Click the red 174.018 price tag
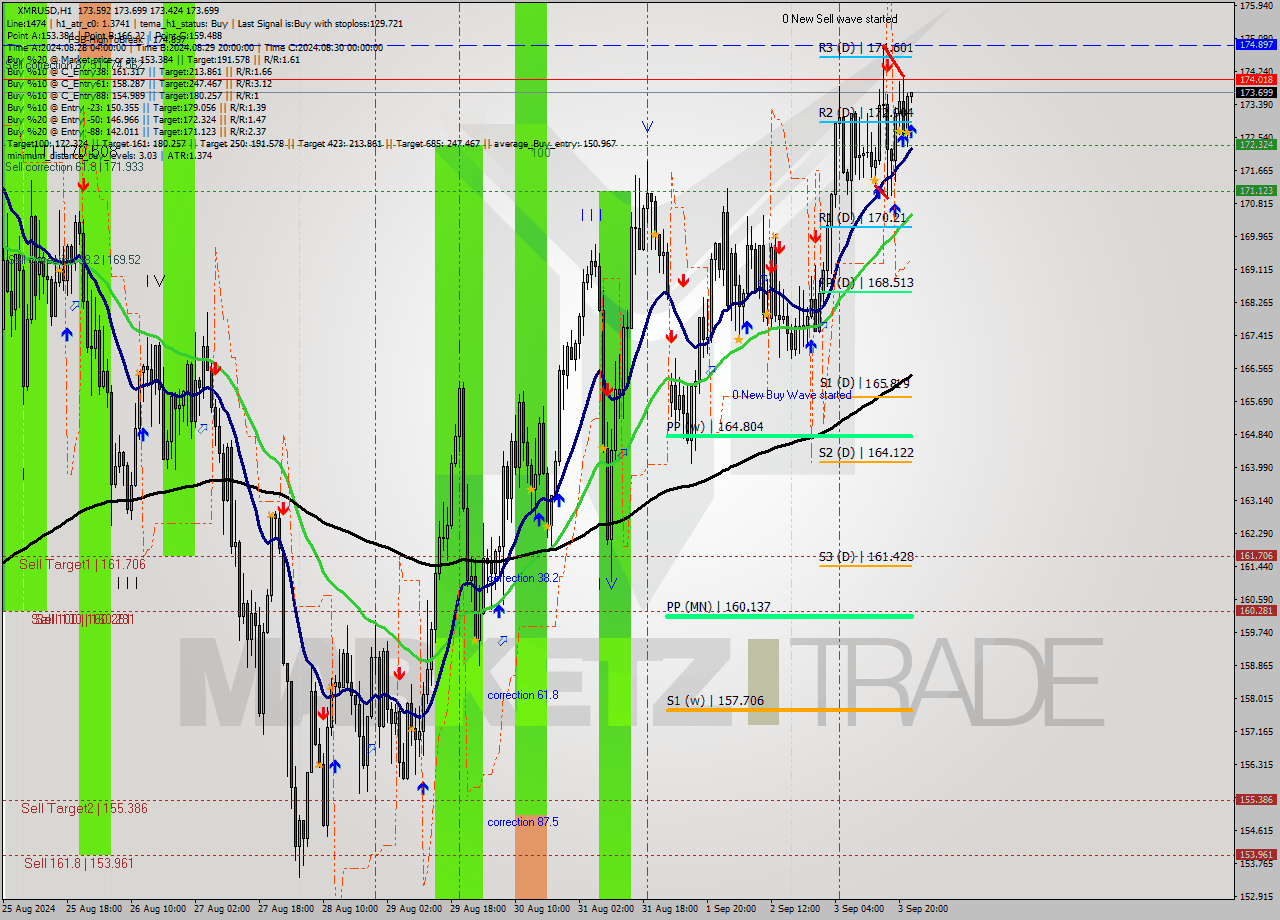The width and height of the screenshot is (1280, 920). pyautogui.click(x=1256, y=79)
